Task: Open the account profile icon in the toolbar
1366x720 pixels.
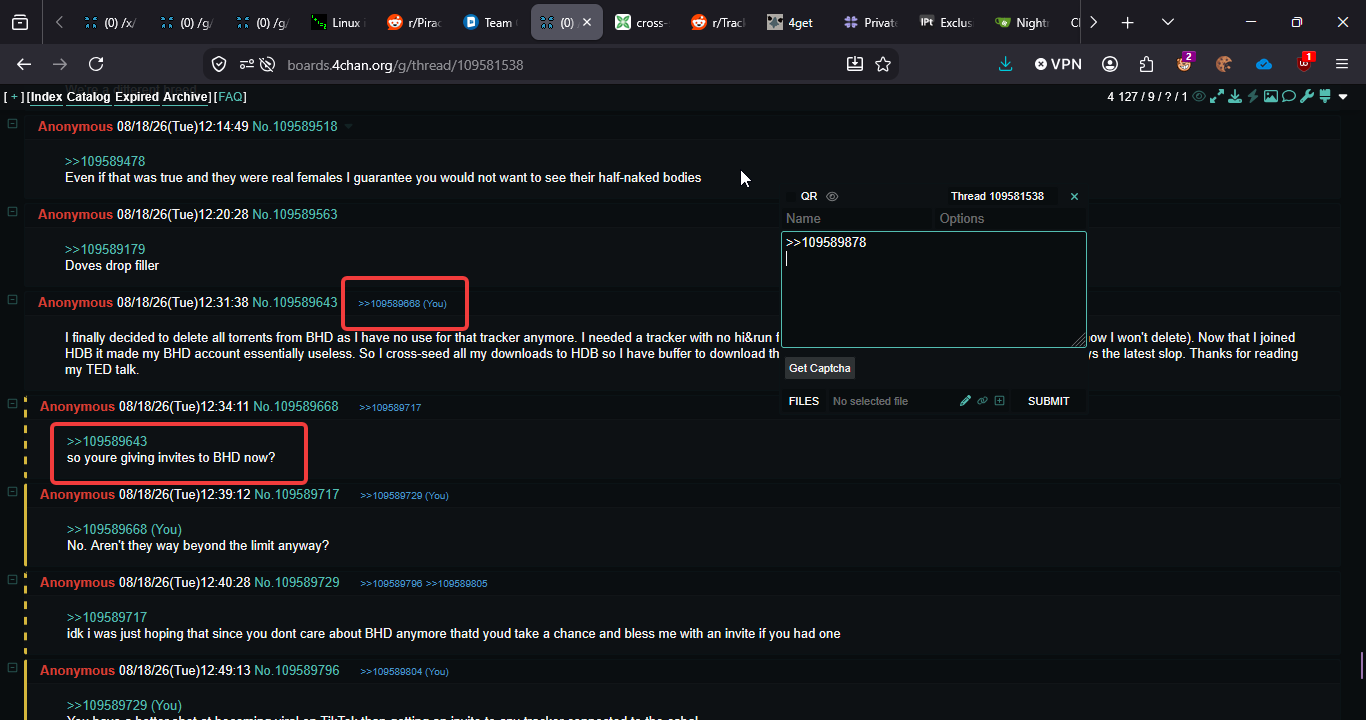Action: pyautogui.click(x=1110, y=64)
